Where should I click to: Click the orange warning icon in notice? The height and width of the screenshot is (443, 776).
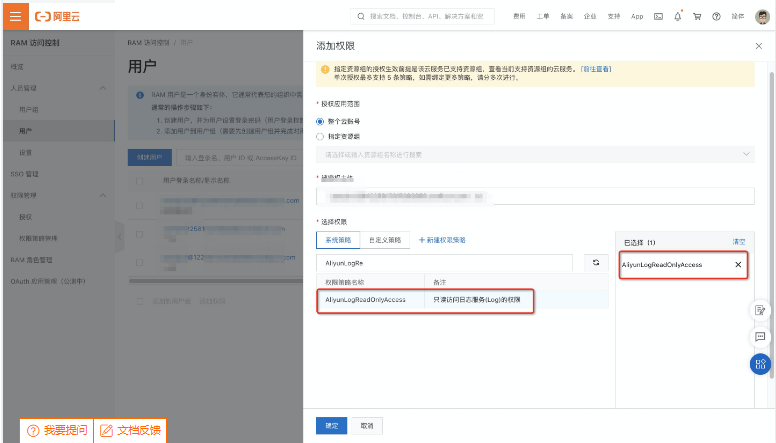point(325,69)
